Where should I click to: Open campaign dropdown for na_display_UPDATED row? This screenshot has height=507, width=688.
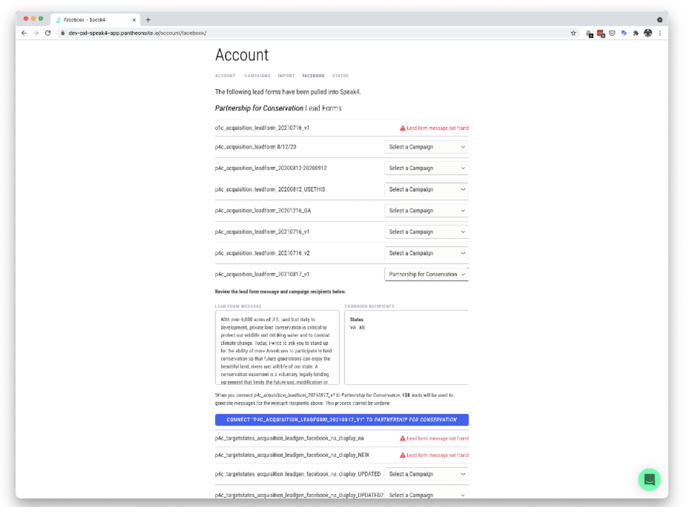click(x=426, y=474)
